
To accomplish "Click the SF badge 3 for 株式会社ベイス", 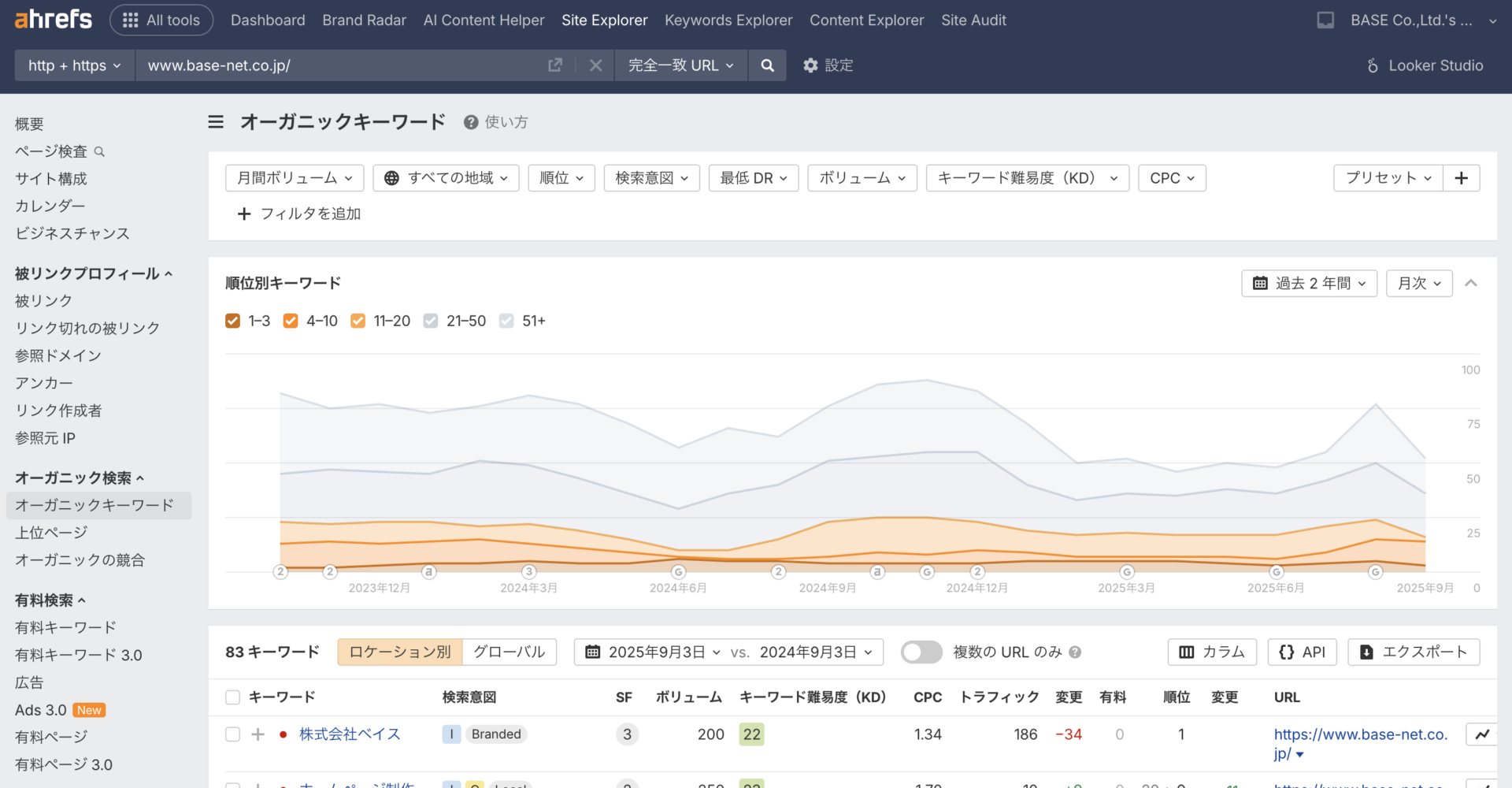I will coord(627,734).
